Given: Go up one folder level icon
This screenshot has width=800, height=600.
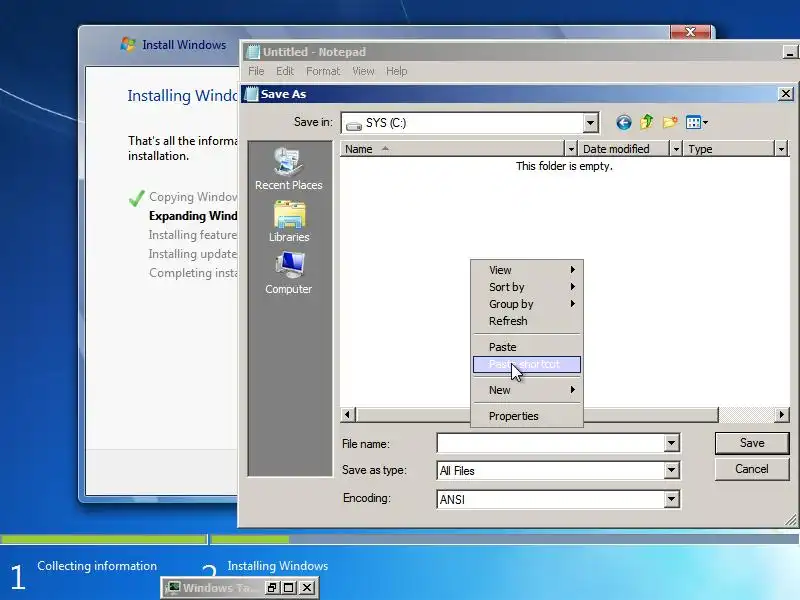Looking at the screenshot, I should [647, 122].
